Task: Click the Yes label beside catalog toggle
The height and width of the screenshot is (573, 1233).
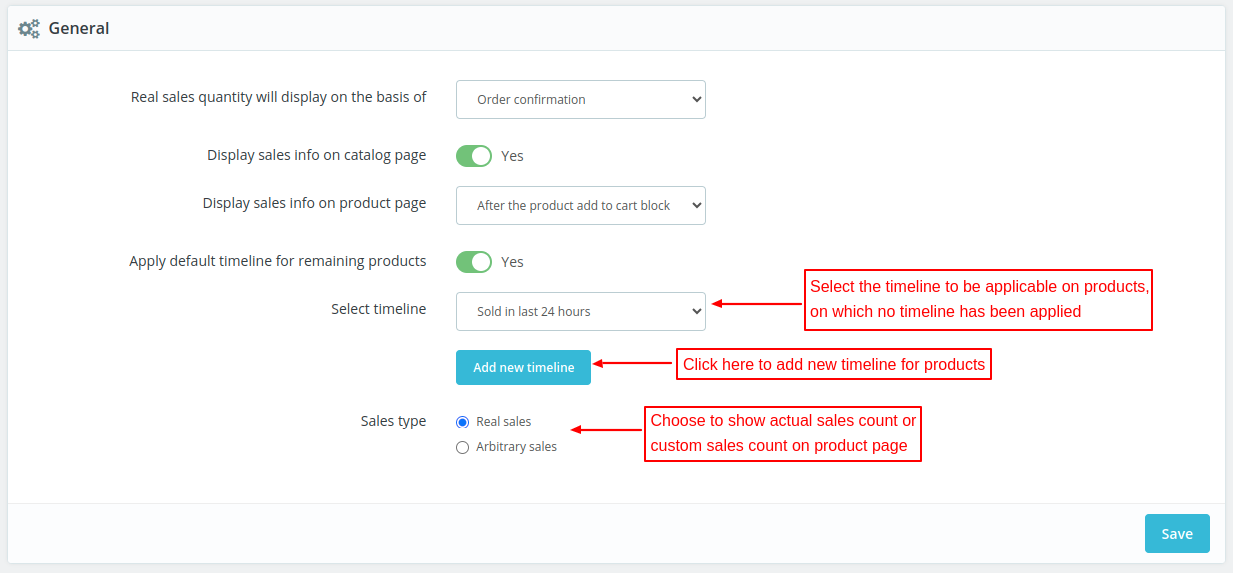Action: coord(512,156)
